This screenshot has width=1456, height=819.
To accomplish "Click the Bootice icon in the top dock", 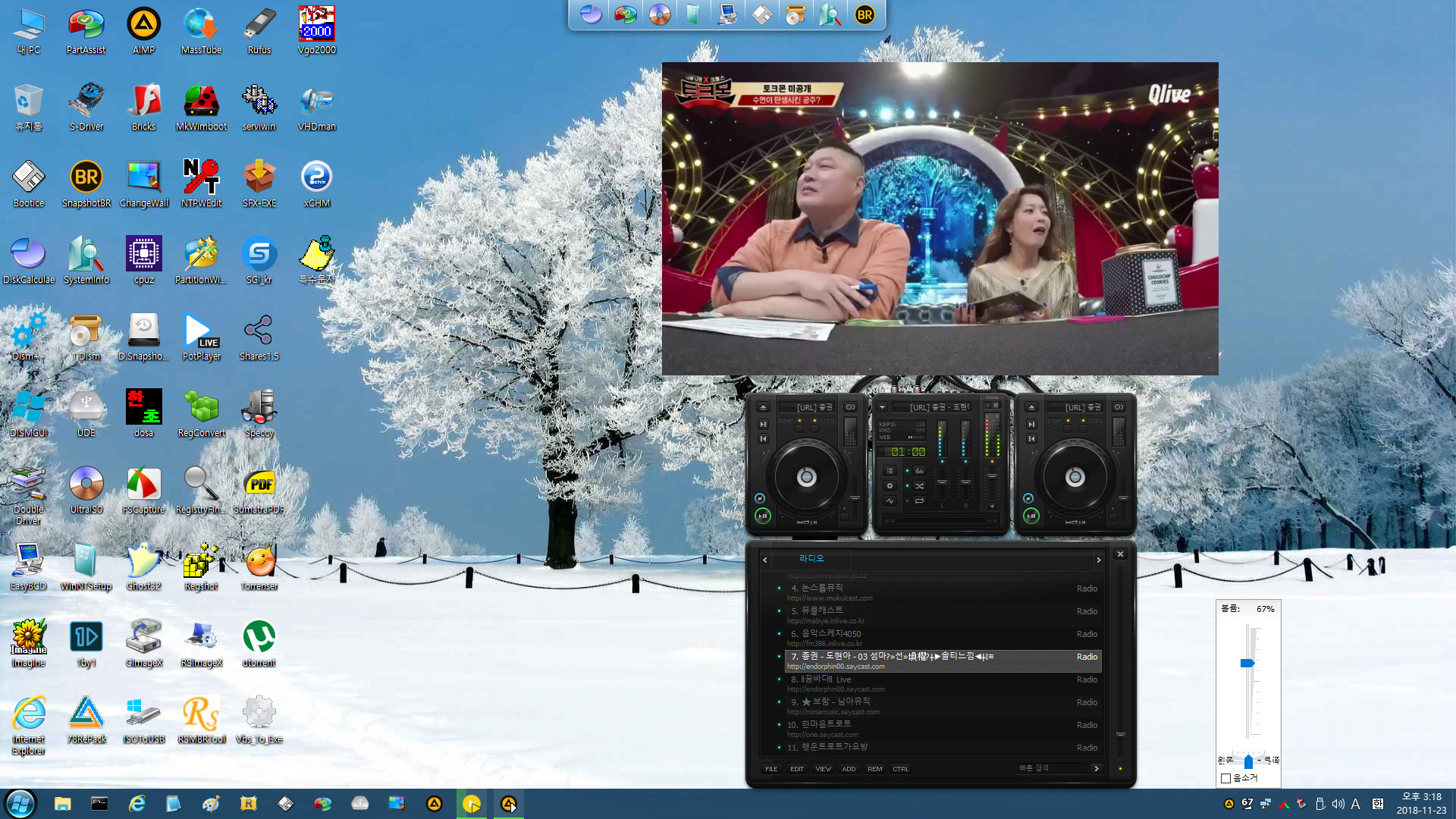I will (762, 15).
